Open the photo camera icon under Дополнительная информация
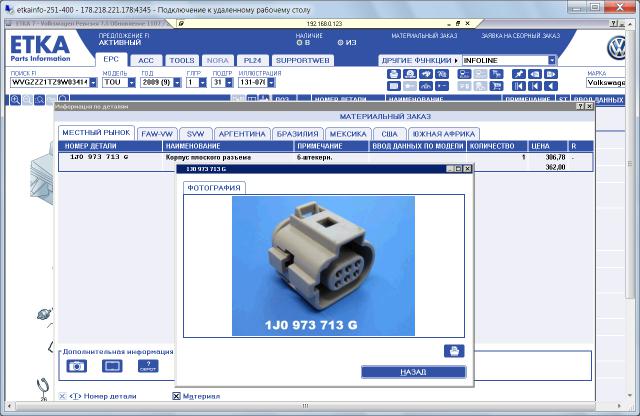This screenshot has width=640, height=416. coord(77,366)
